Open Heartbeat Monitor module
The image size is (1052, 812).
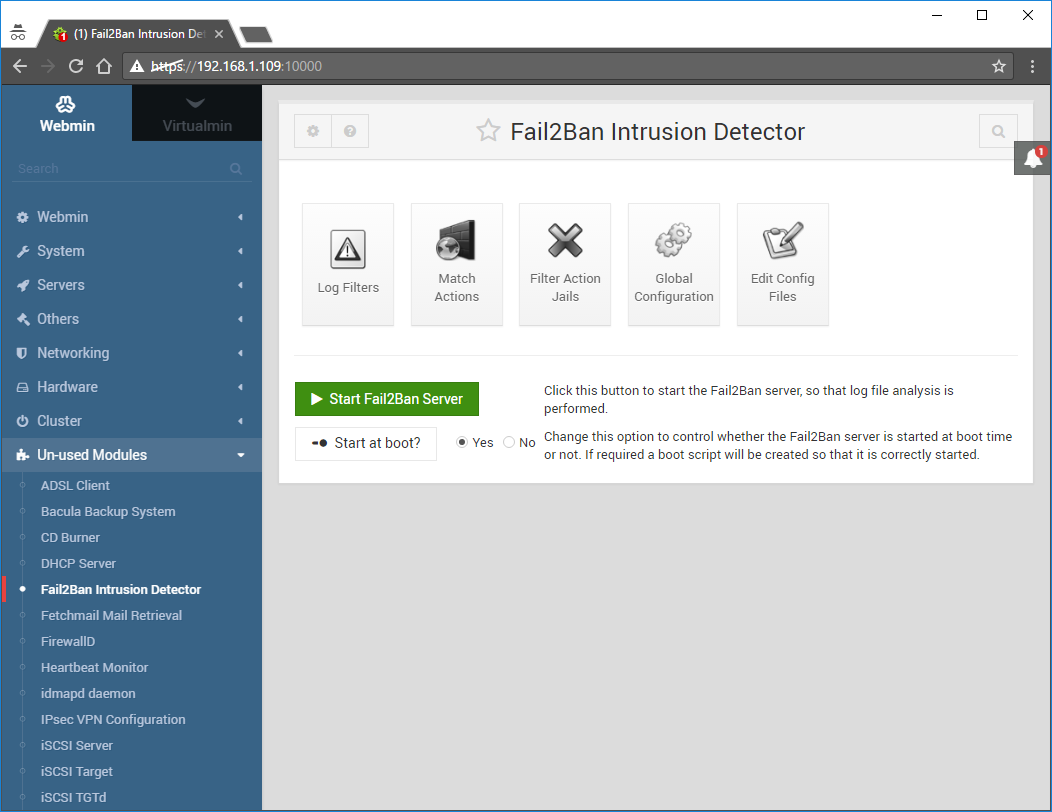(94, 668)
